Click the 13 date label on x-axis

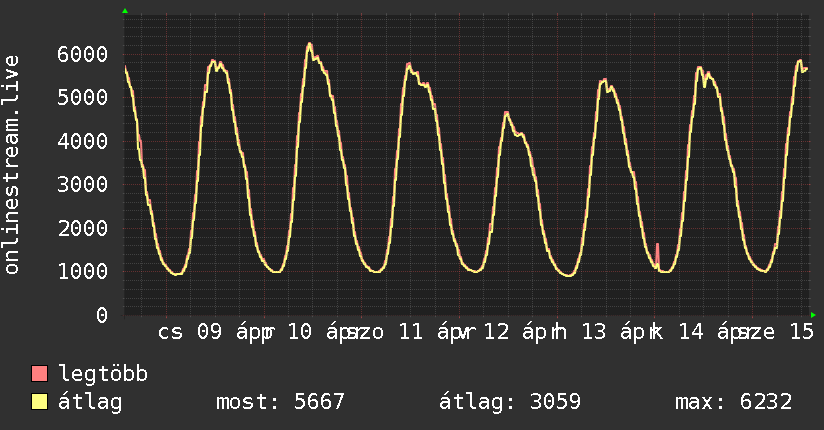(x=594, y=332)
